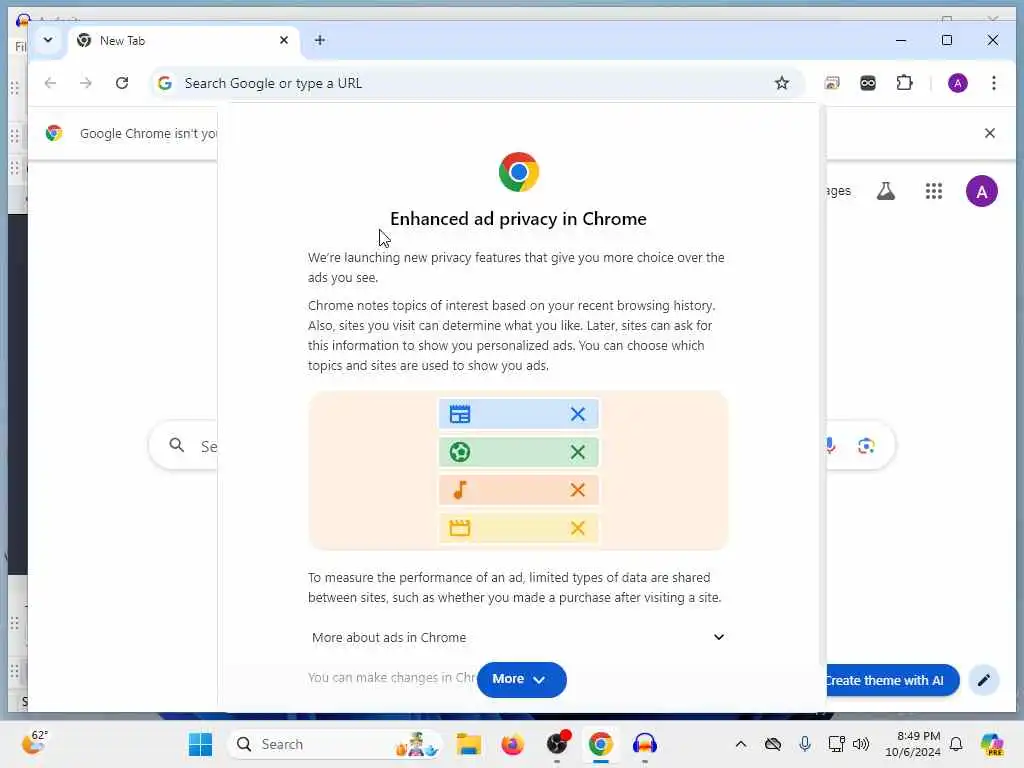Open the Audacity headphones taskbar icon
1024x768 pixels.
coord(645,744)
